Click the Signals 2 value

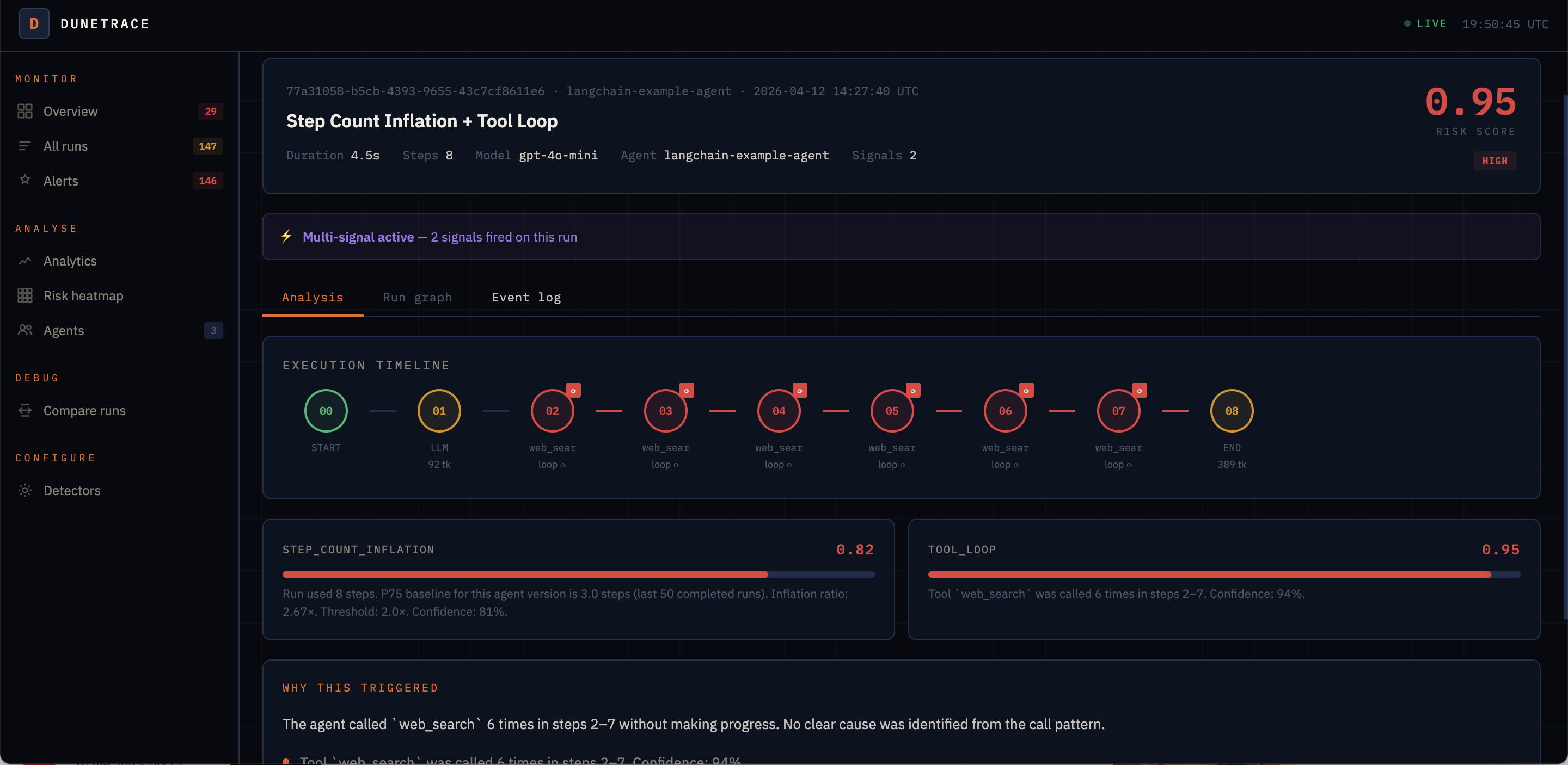point(913,155)
